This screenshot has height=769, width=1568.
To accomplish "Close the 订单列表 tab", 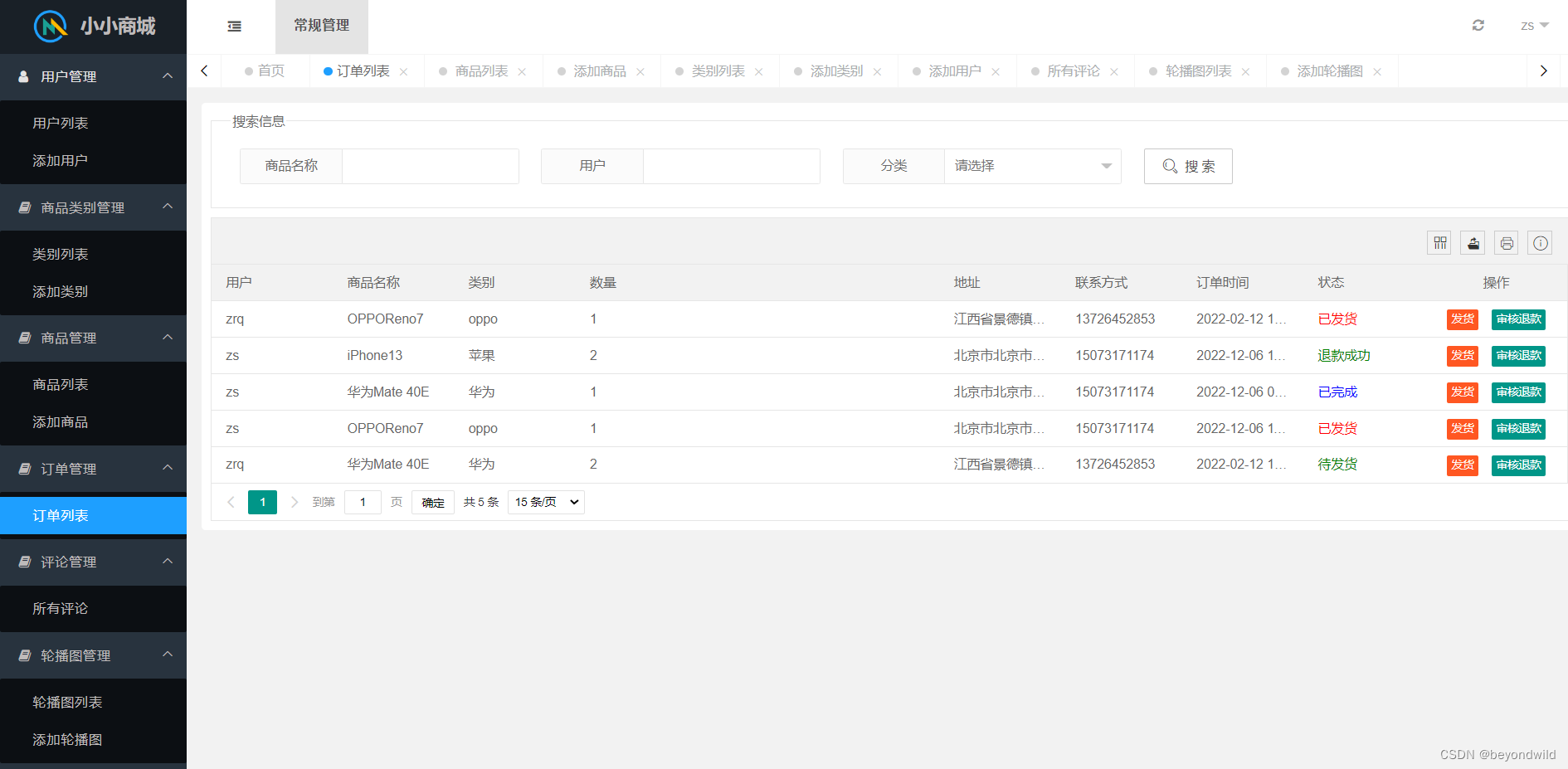I will (x=403, y=72).
